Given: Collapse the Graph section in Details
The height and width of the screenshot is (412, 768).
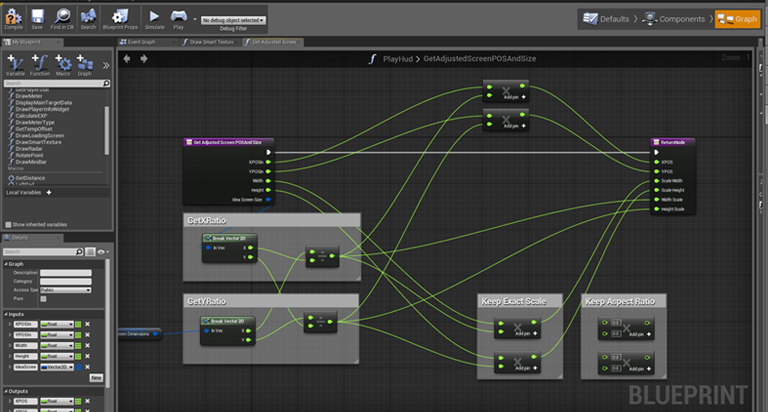Looking at the screenshot, I should pyautogui.click(x=6, y=264).
